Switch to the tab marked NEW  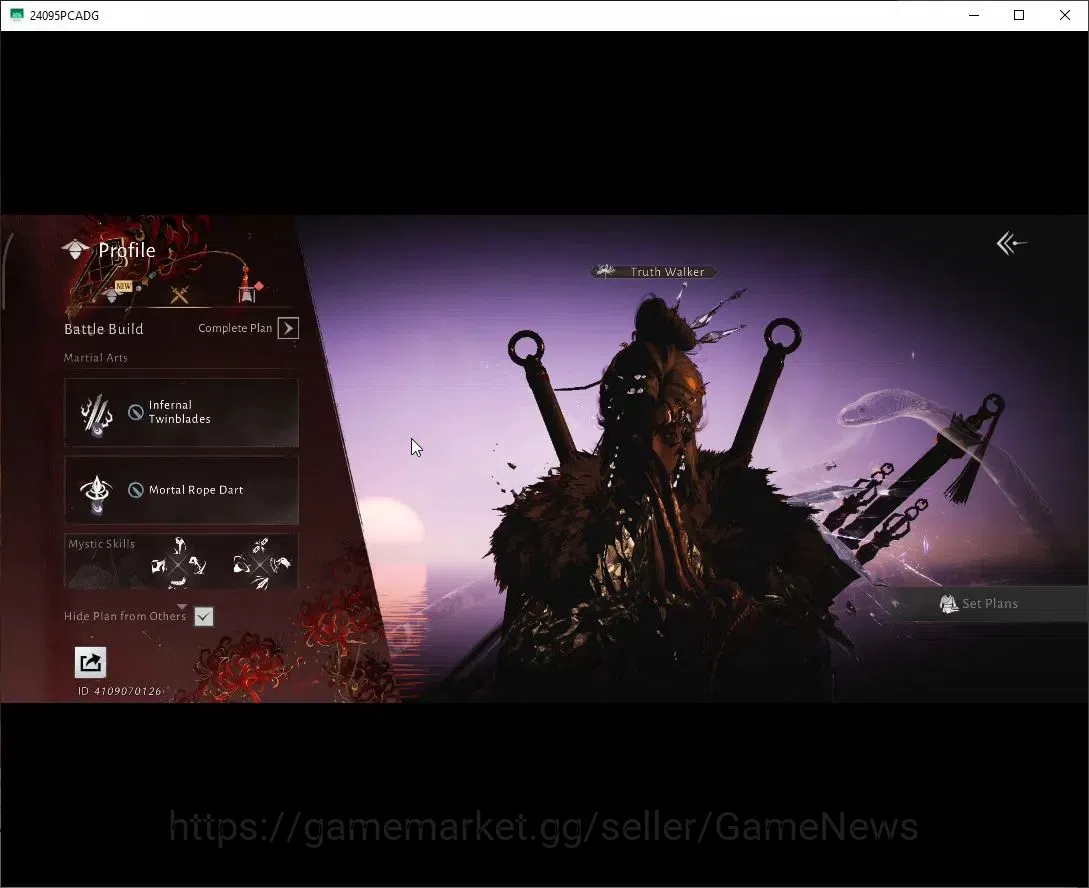point(117,292)
